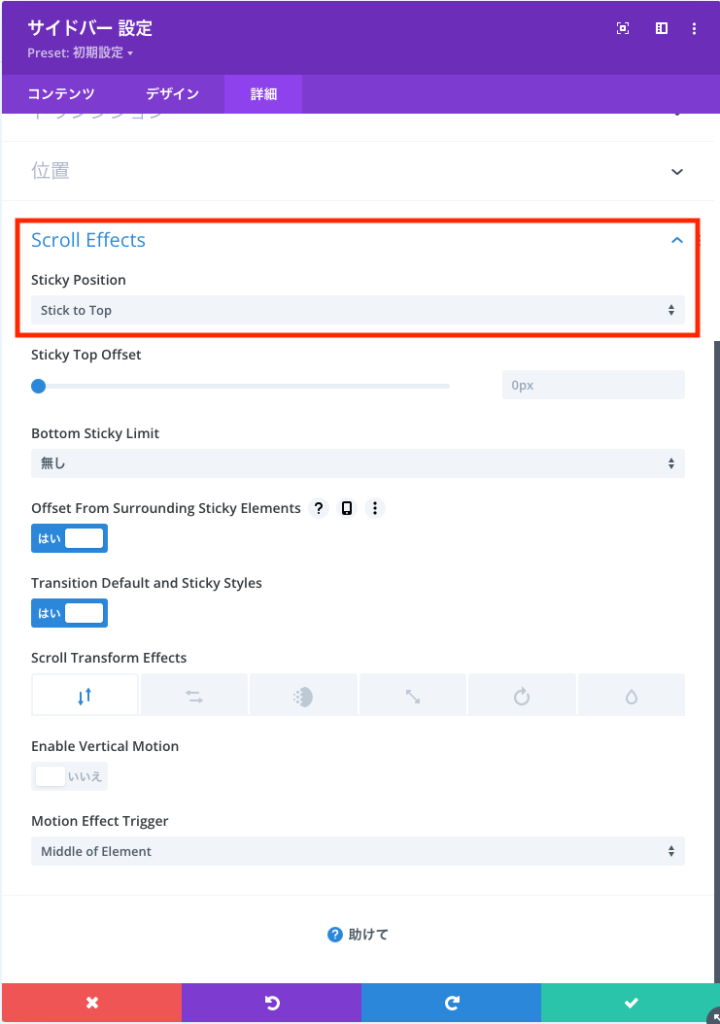Screen dimensions: 720x1024
Task: Switch to the コンテンツ tab
Action: [x=61, y=94]
